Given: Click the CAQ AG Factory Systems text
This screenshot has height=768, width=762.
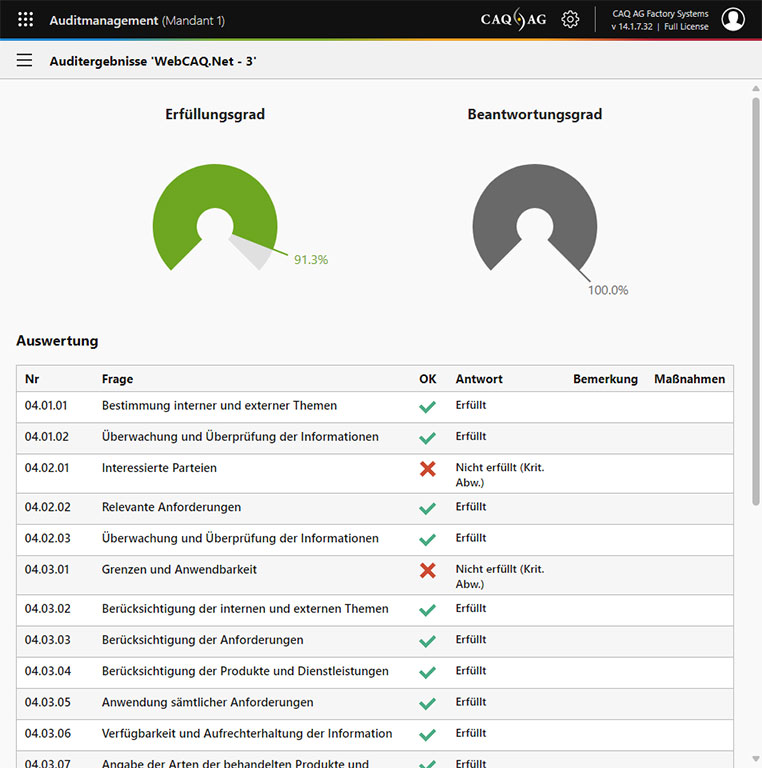Looking at the screenshot, I should pos(660,14).
